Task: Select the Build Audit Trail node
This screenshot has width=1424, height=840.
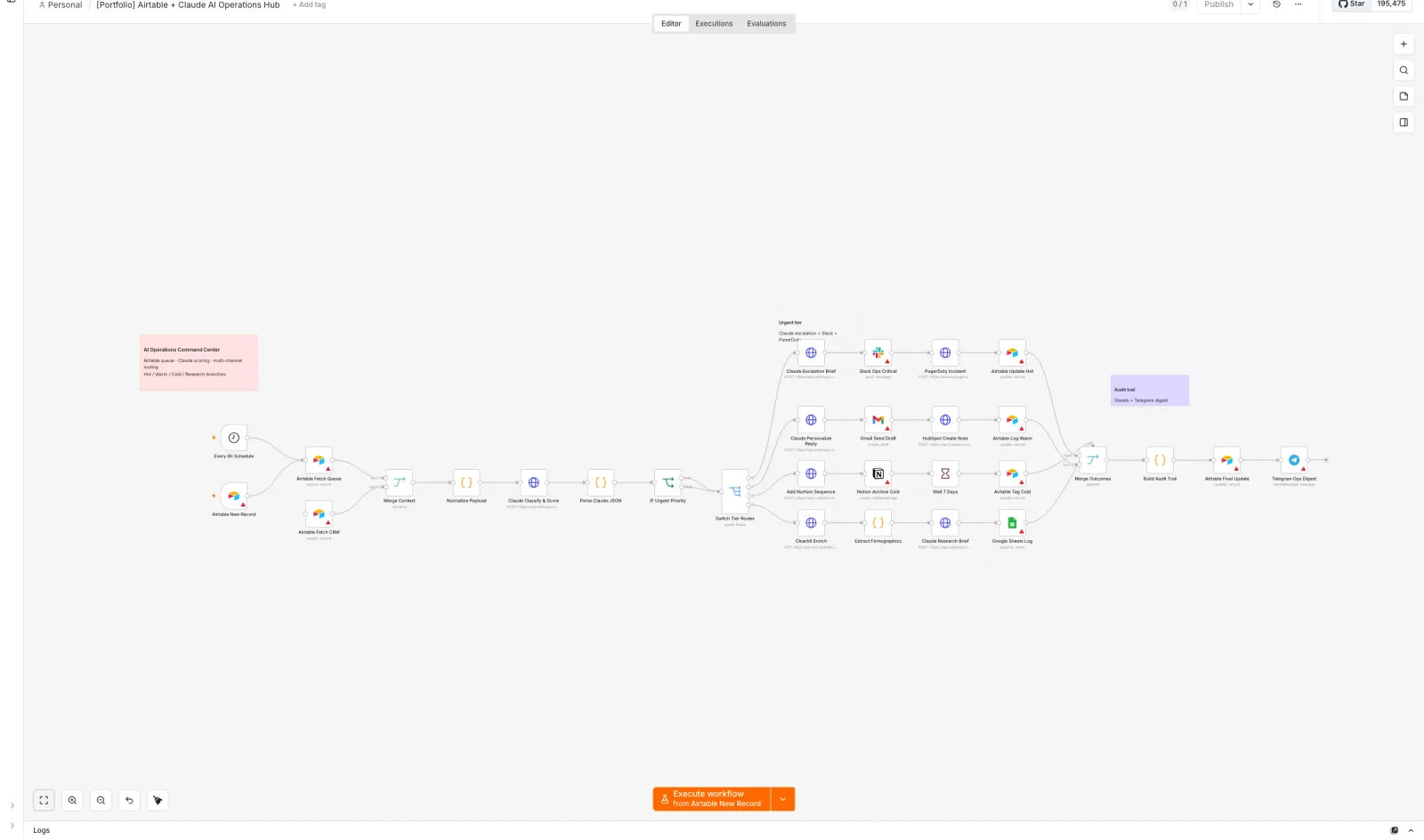Action: pos(1160,460)
